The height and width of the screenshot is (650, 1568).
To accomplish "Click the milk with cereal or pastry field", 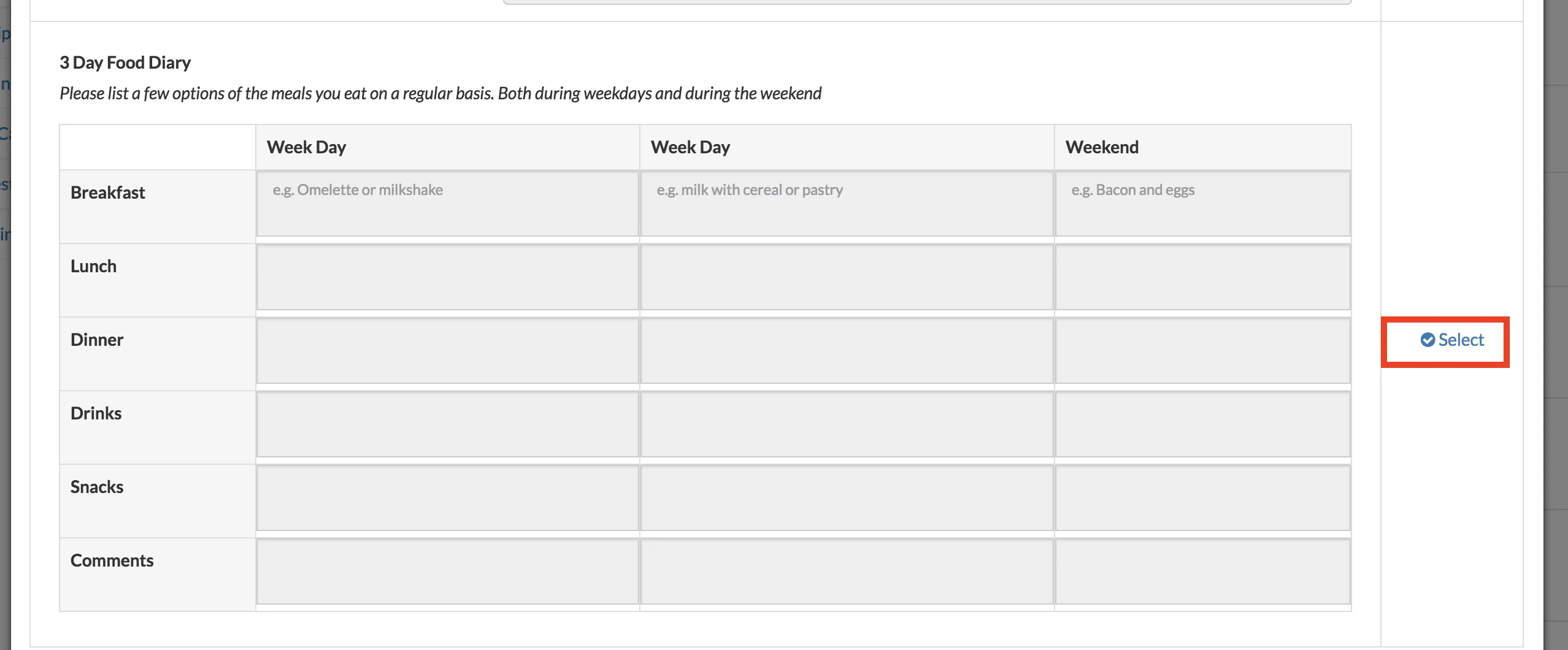I will [x=847, y=204].
